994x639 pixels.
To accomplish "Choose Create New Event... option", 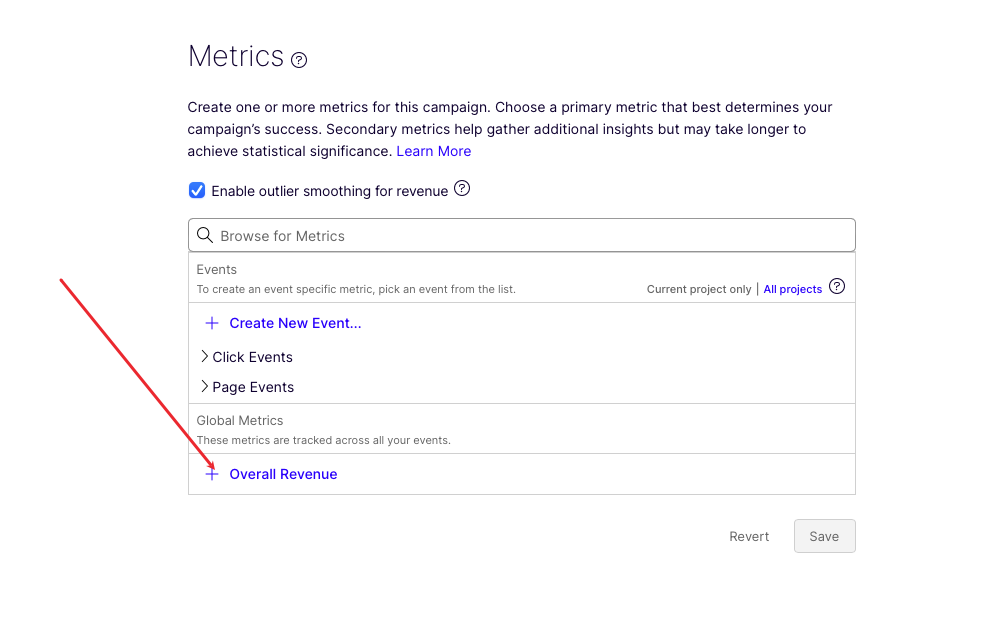I will click(x=295, y=323).
